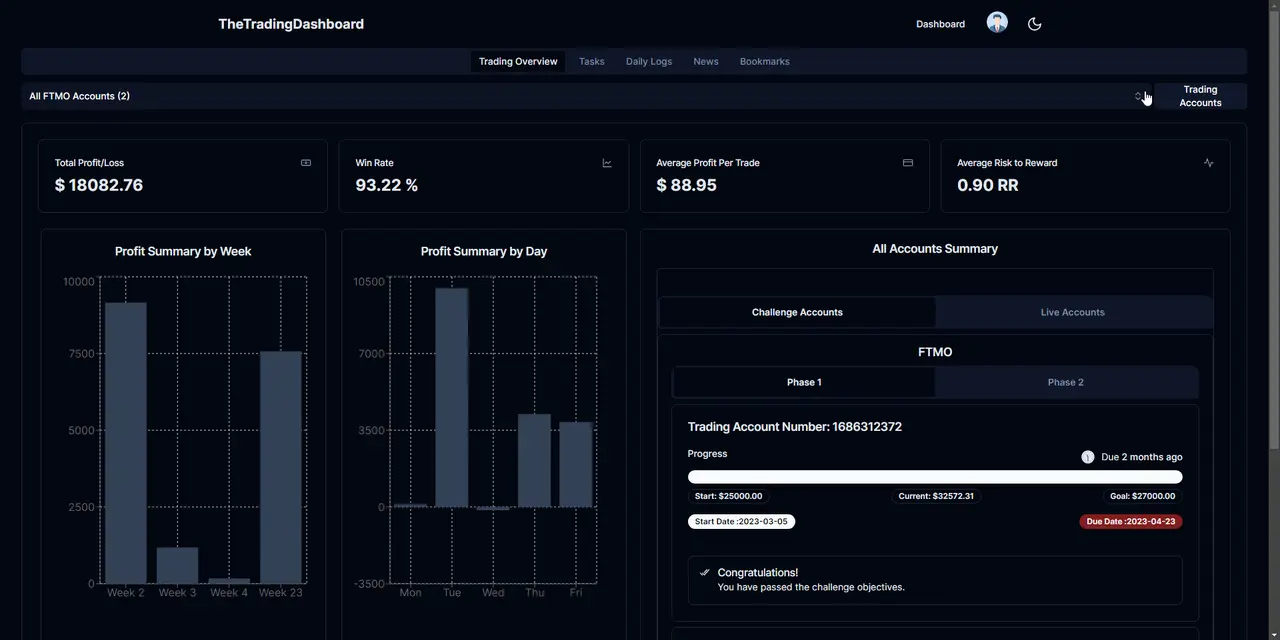Go to the News tab
The image size is (1280, 640).
tap(706, 61)
